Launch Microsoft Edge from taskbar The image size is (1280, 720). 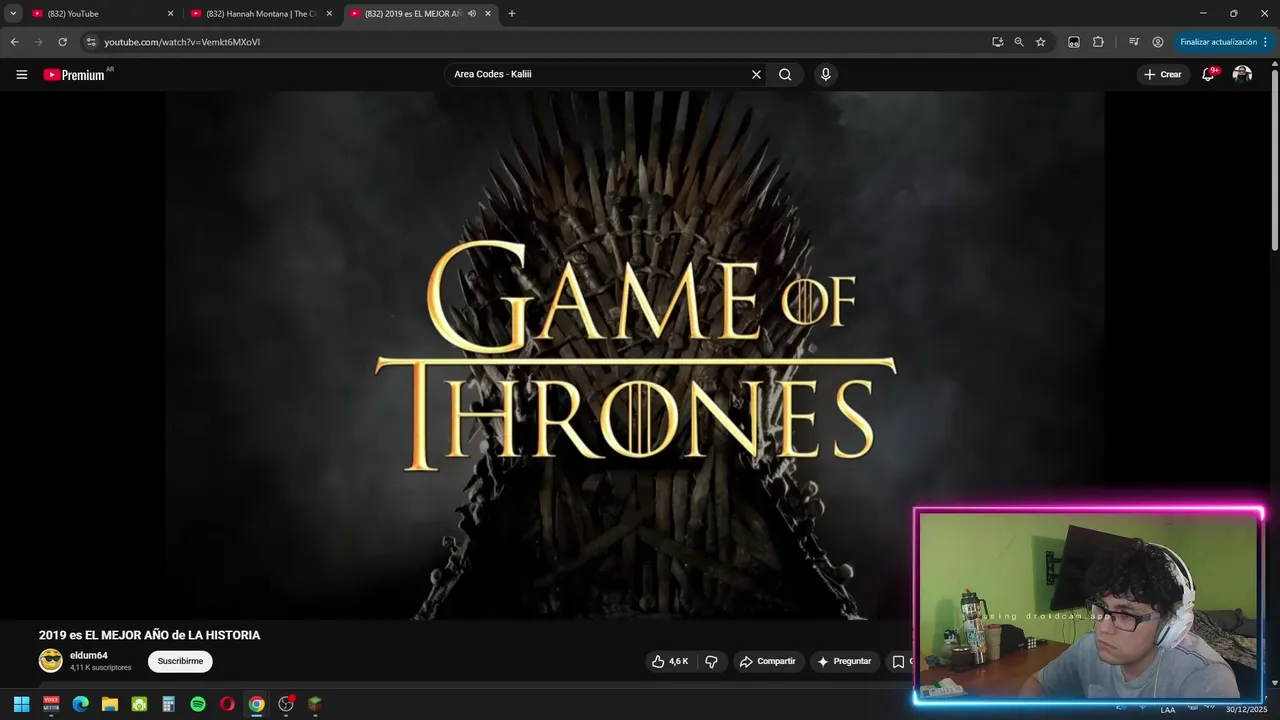click(x=80, y=704)
